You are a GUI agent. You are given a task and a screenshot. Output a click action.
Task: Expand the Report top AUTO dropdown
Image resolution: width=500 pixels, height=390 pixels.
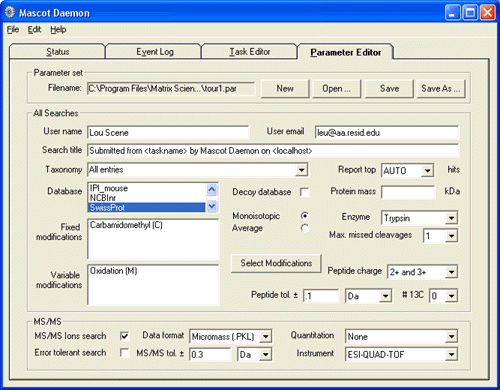[427, 171]
